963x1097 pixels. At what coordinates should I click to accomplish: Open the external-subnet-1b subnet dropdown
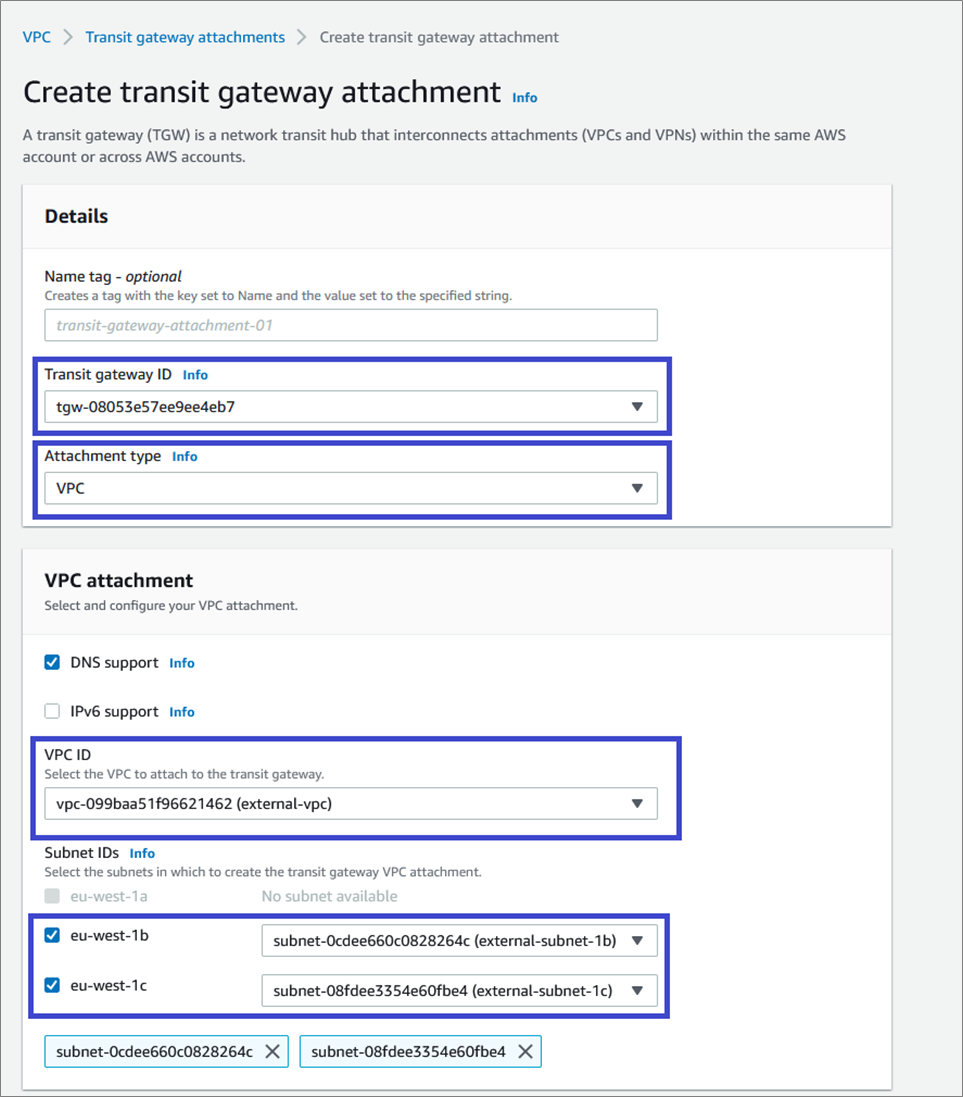click(459, 941)
